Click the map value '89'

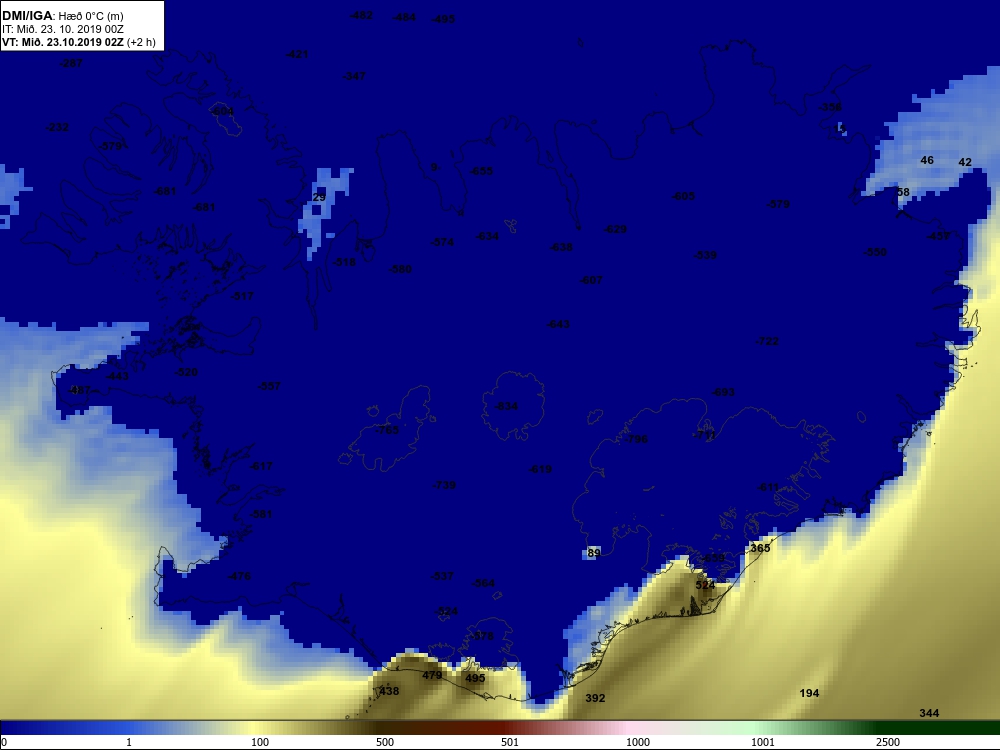click(594, 553)
